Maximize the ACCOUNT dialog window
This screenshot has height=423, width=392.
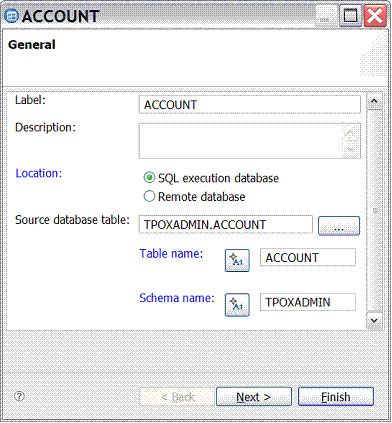pos(350,15)
